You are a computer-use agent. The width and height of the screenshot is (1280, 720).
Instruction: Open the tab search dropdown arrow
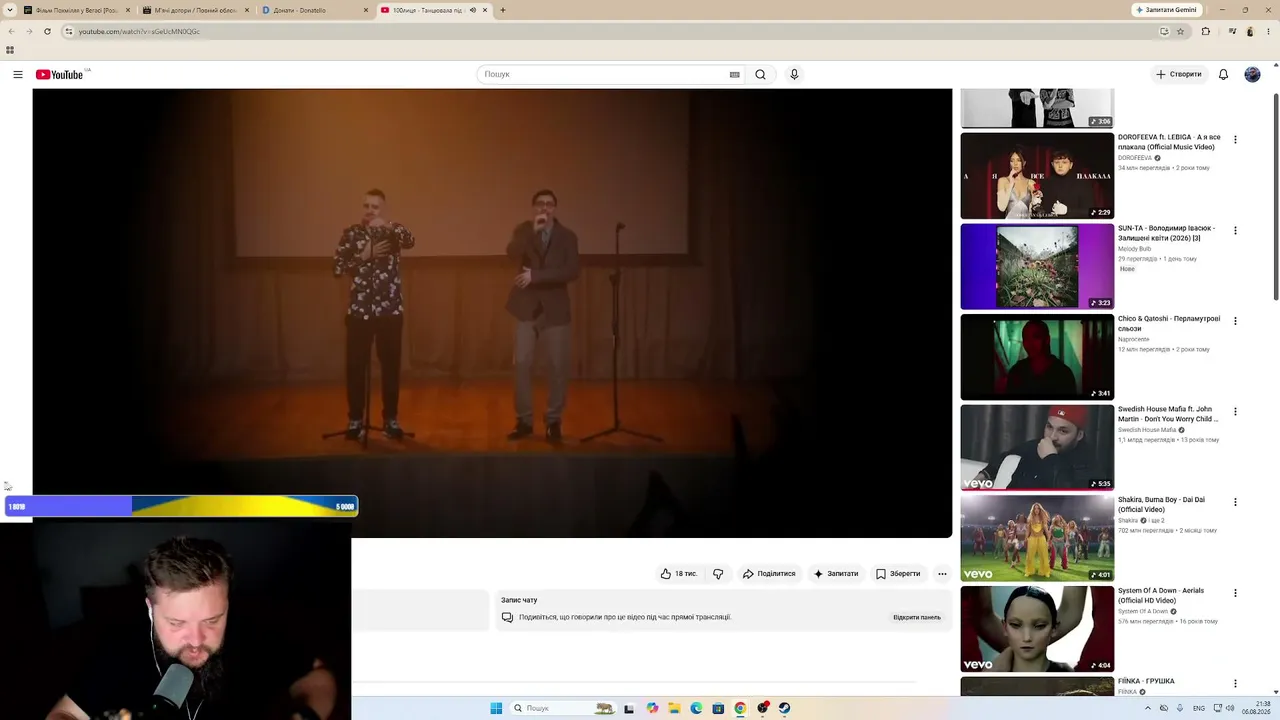click(x=10, y=10)
